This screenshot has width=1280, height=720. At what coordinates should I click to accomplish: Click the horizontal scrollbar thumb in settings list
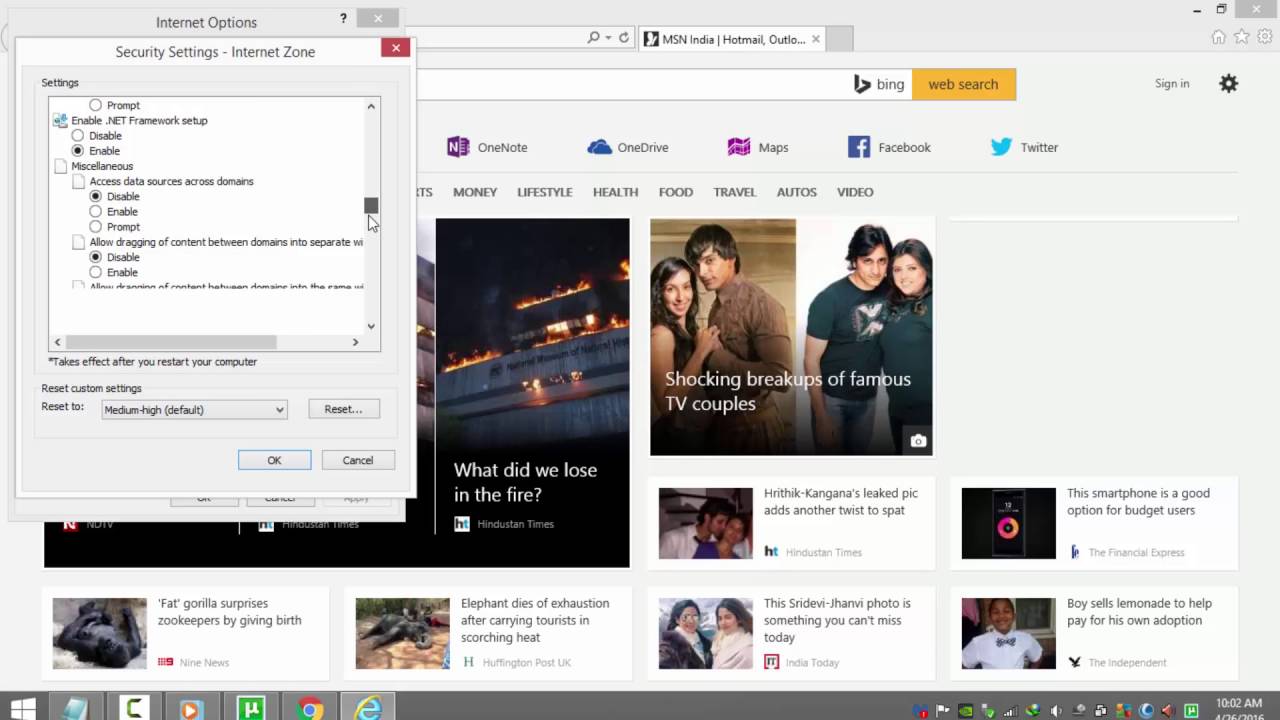coord(171,342)
